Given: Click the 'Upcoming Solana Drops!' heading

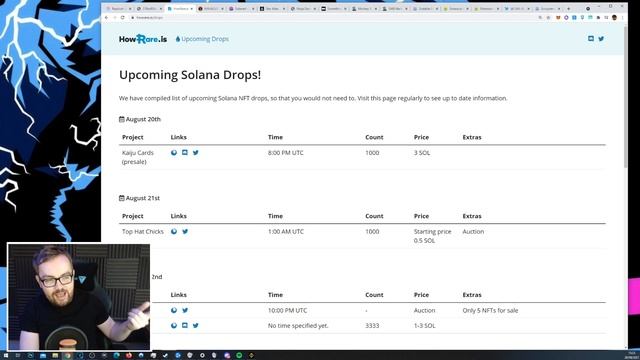Looking at the screenshot, I should pyautogui.click(x=190, y=75).
